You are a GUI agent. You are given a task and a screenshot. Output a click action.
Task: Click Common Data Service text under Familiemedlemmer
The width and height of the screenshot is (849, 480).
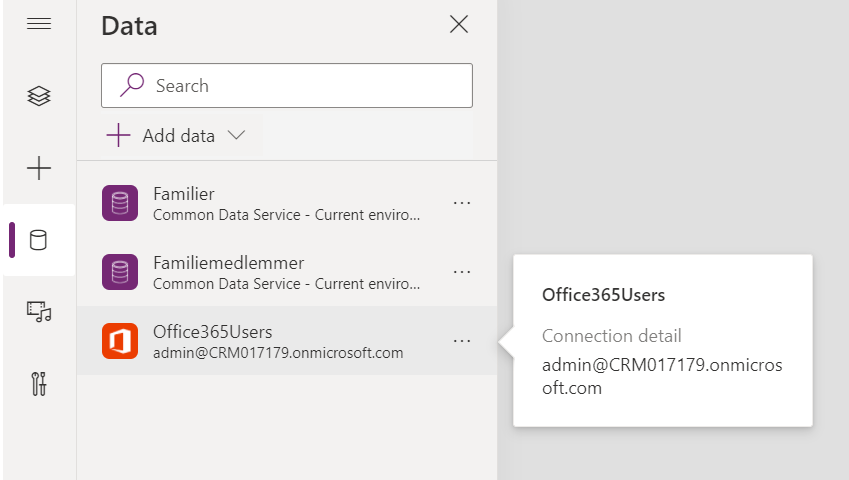(x=286, y=284)
